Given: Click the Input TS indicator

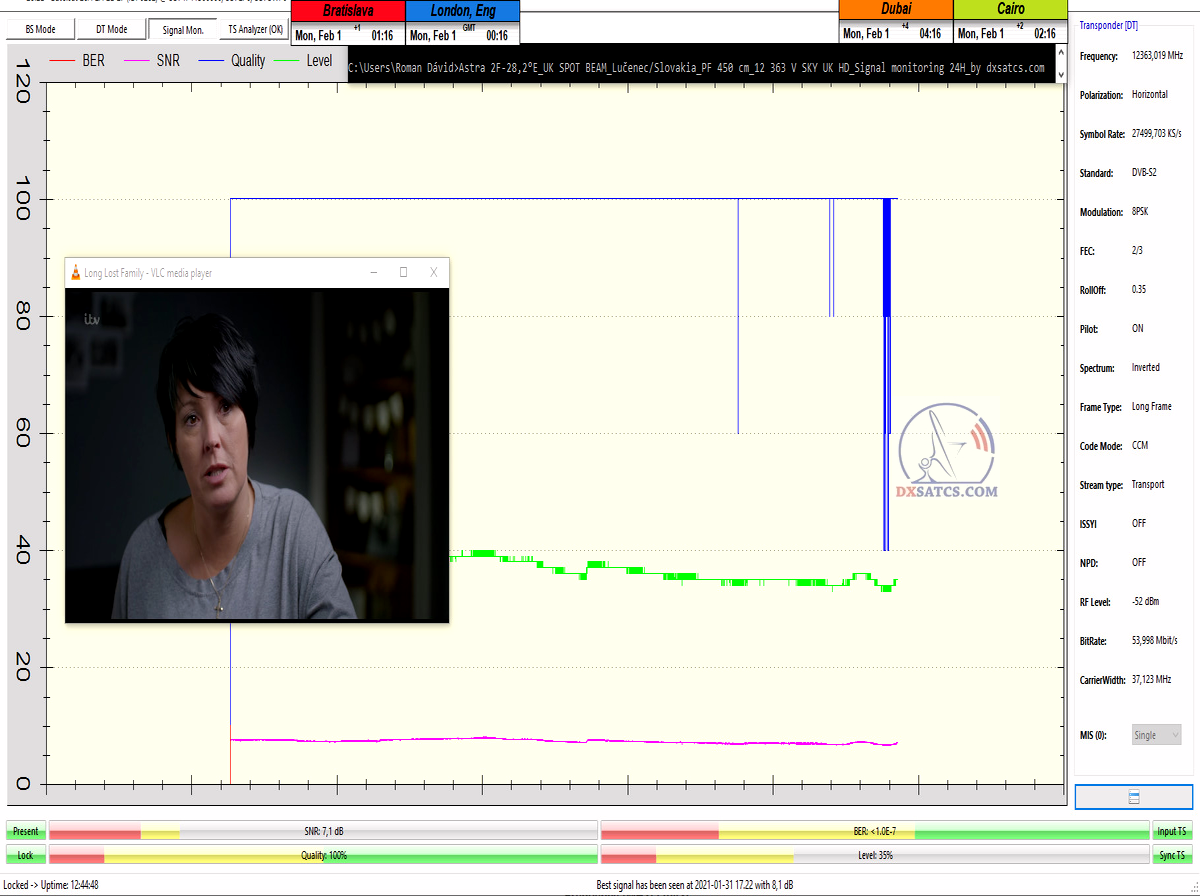Looking at the screenshot, I should point(1172,831).
